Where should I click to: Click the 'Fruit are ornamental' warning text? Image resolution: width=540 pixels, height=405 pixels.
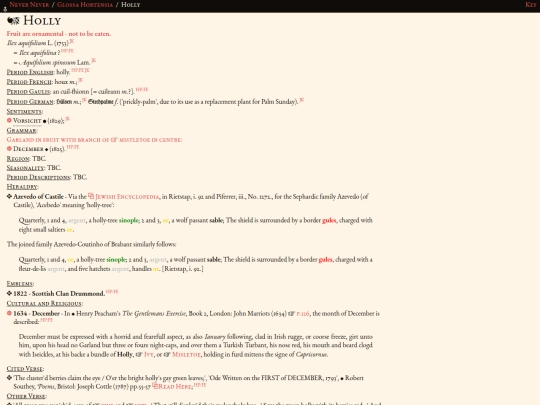click(59, 34)
